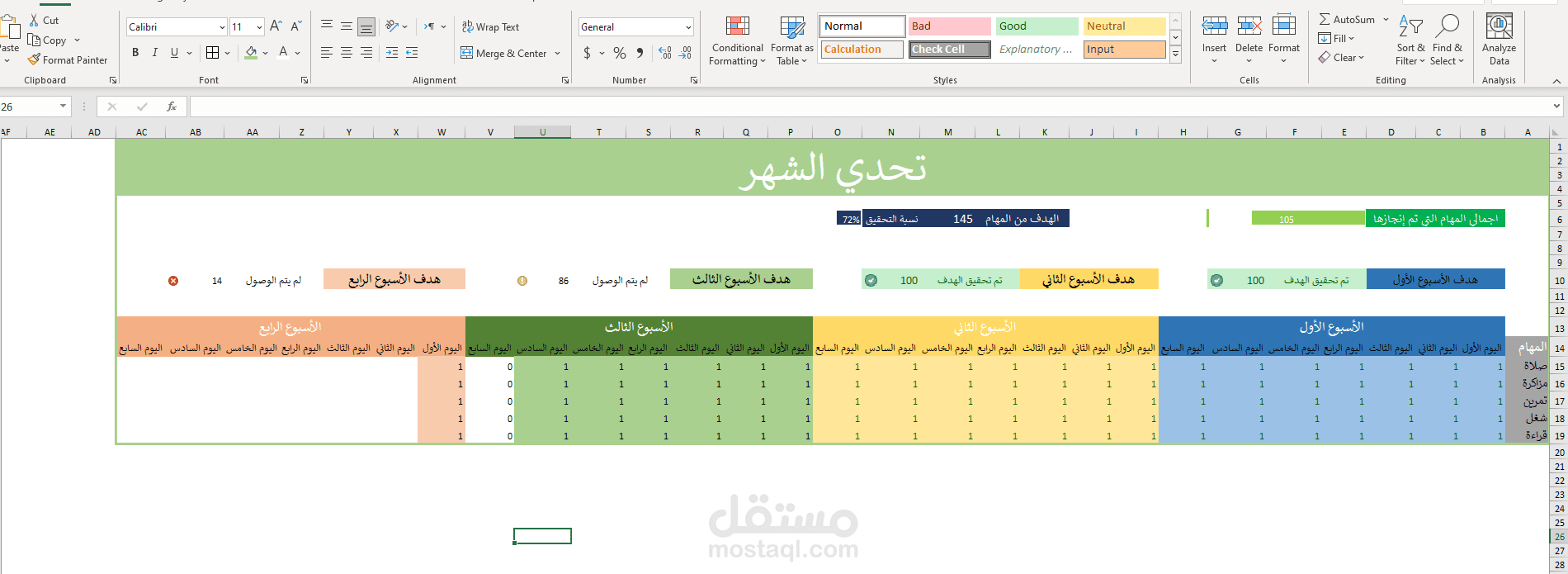Click AutoSum sigma icon
1568x574 pixels.
(1324, 19)
